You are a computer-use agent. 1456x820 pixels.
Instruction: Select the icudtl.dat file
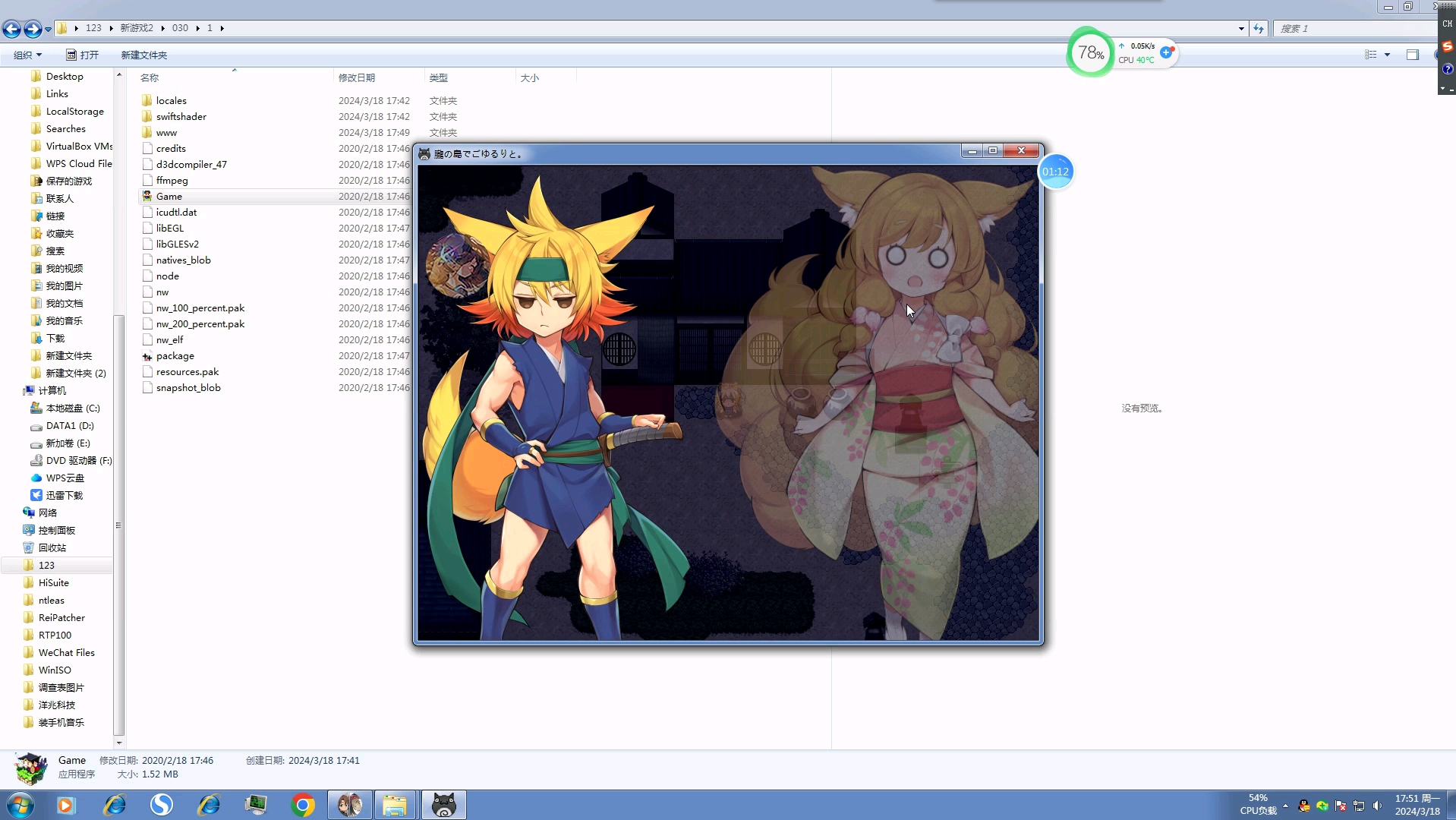tap(176, 213)
